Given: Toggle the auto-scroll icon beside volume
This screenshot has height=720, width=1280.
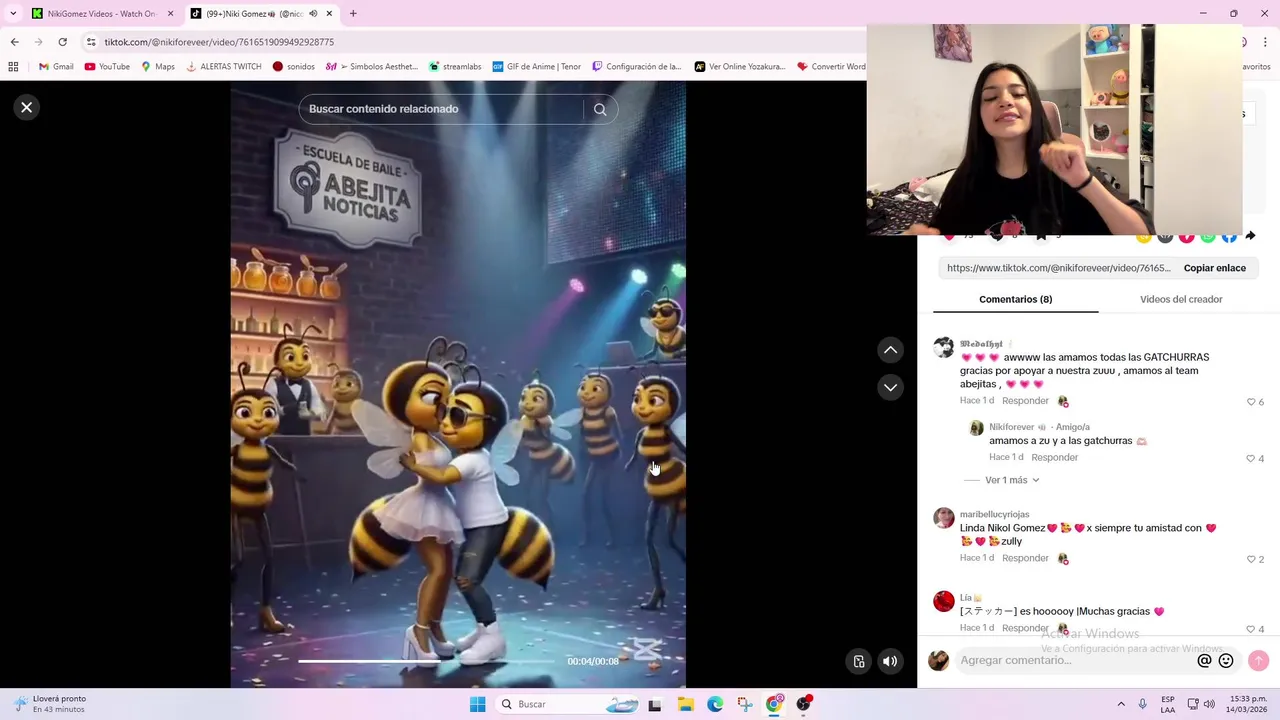Looking at the screenshot, I should click(858, 661).
